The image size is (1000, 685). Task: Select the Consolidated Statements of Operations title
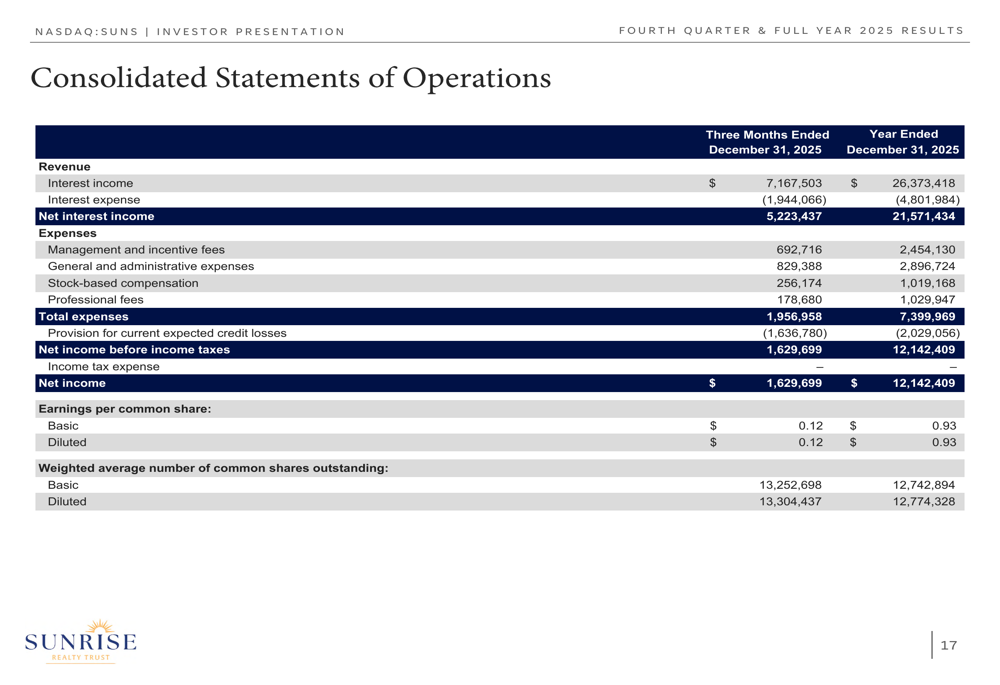coord(291,78)
